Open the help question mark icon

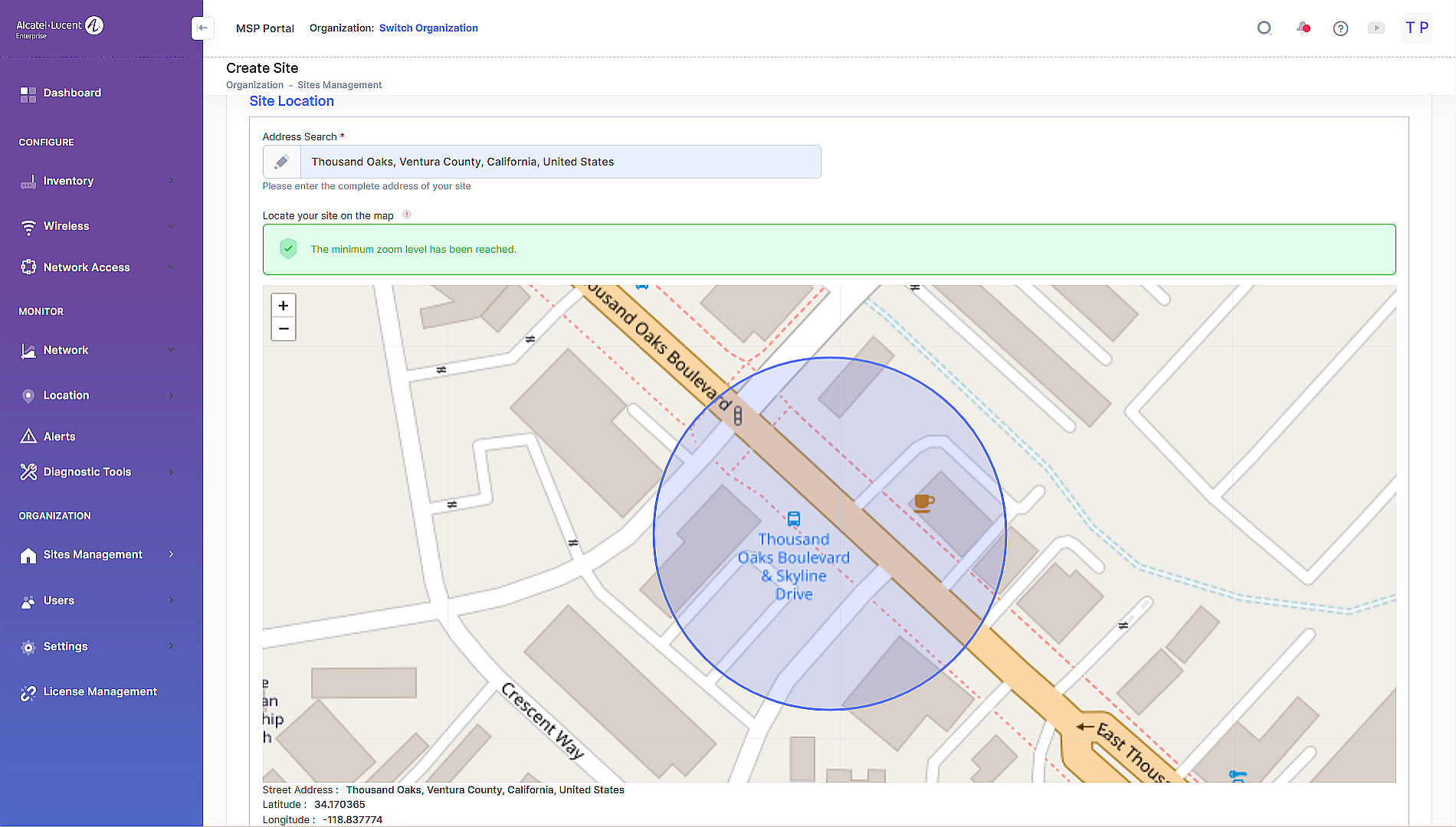point(1340,28)
